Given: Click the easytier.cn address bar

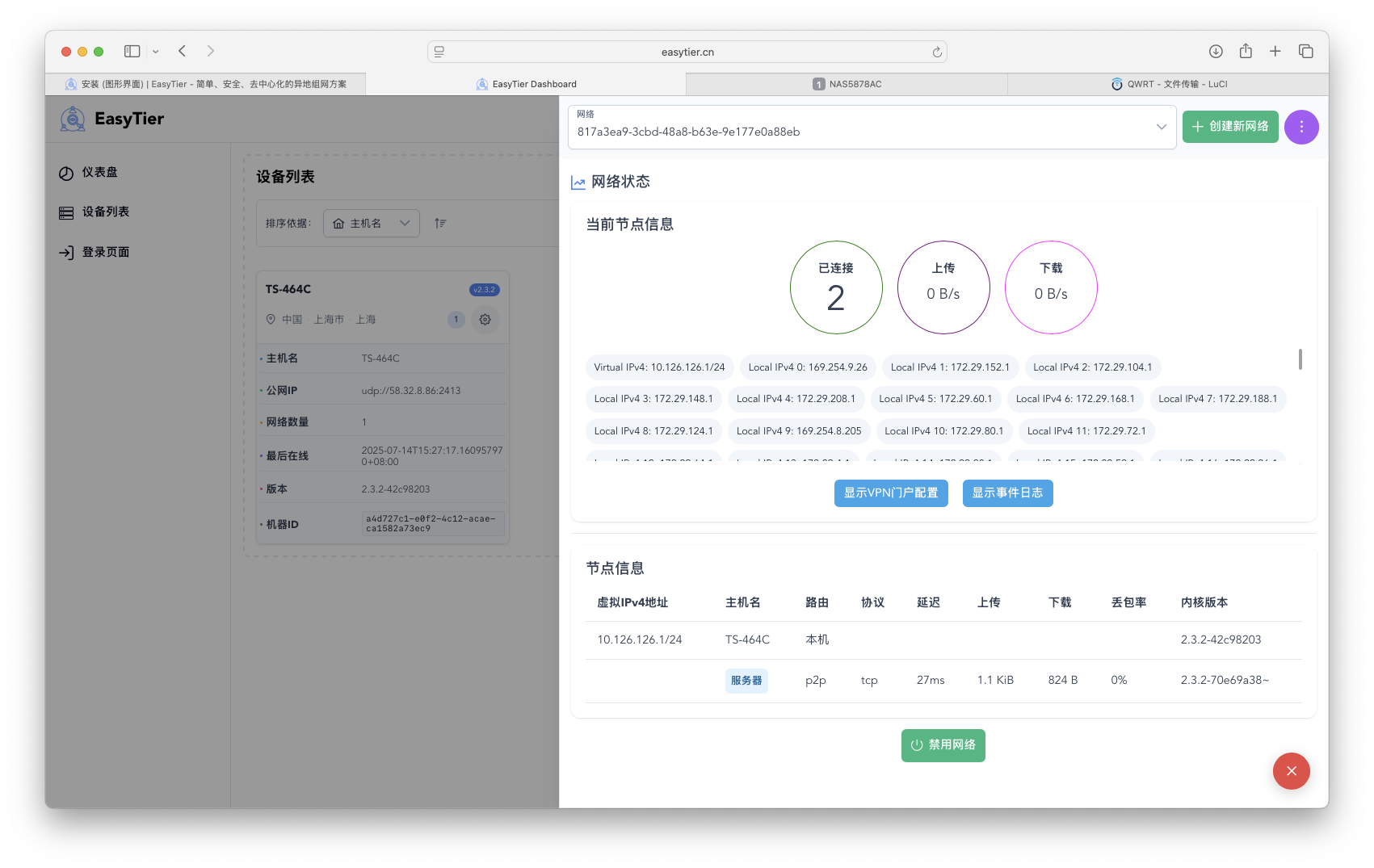Looking at the screenshot, I should click(x=687, y=52).
